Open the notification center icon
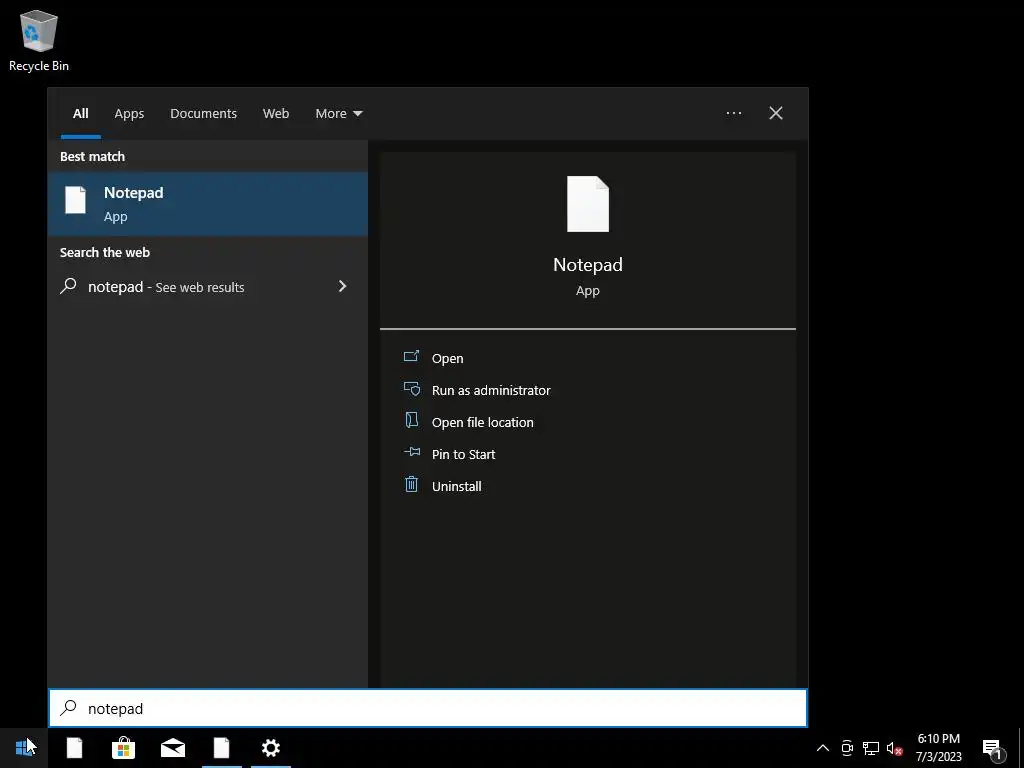This screenshot has width=1024, height=768. point(993,749)
